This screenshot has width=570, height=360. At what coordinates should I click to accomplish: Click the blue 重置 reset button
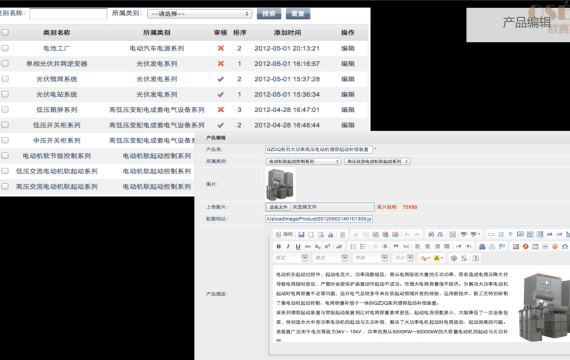pos(298,14)
